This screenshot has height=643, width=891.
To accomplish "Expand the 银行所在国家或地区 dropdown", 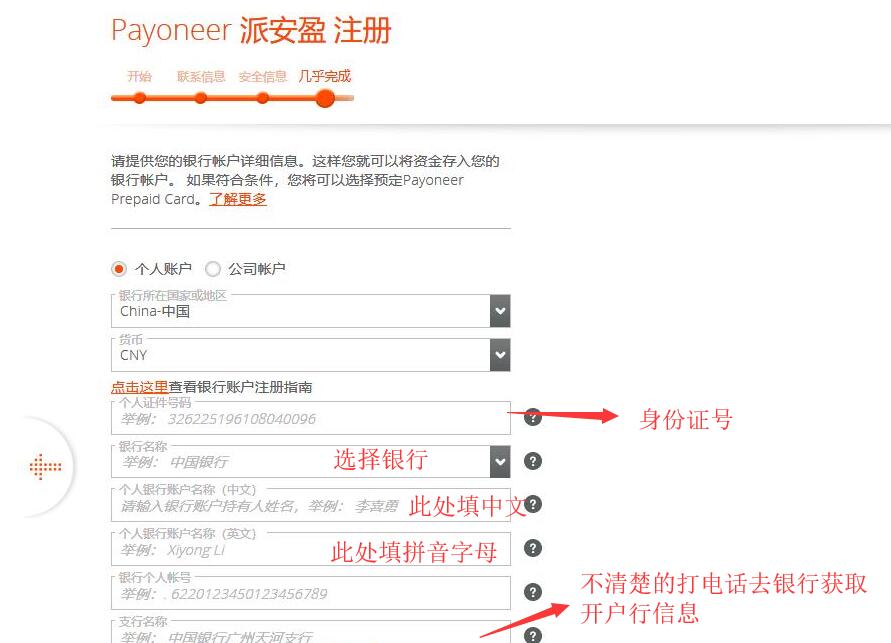I will [x=500, y=311].
